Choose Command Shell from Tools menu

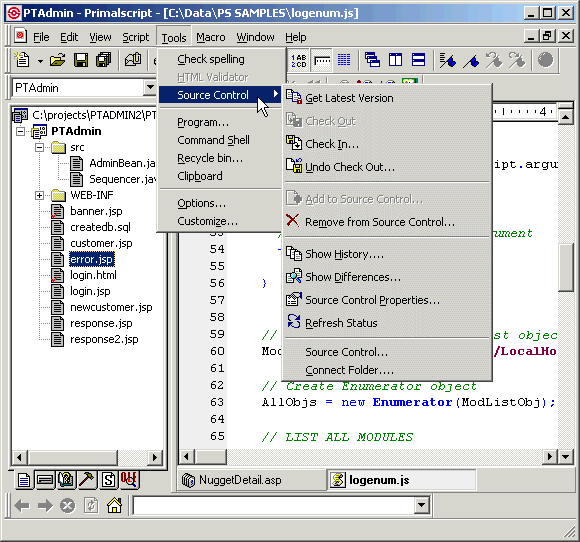[220, 140]
